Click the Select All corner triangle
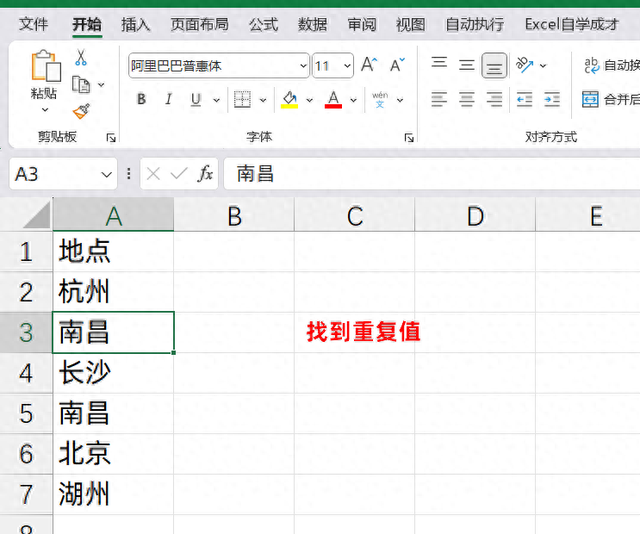Screen dimensions: 640x534 tap(37, 215)
